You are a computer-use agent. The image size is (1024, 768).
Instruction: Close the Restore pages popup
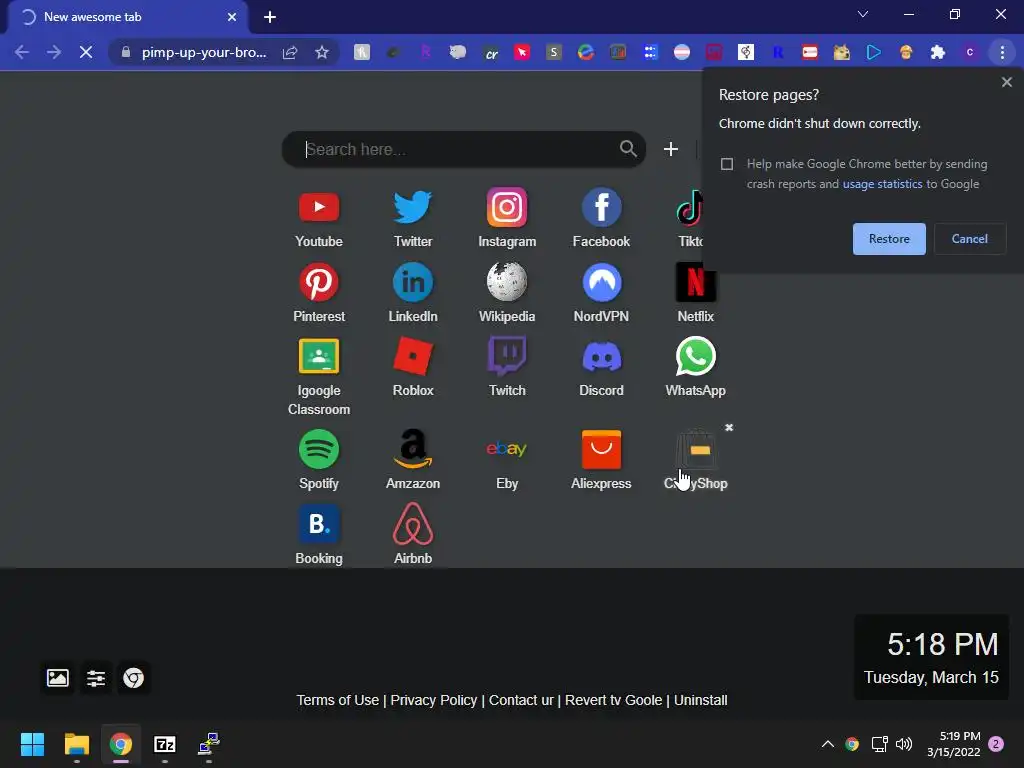click(x=1006, y=82)
